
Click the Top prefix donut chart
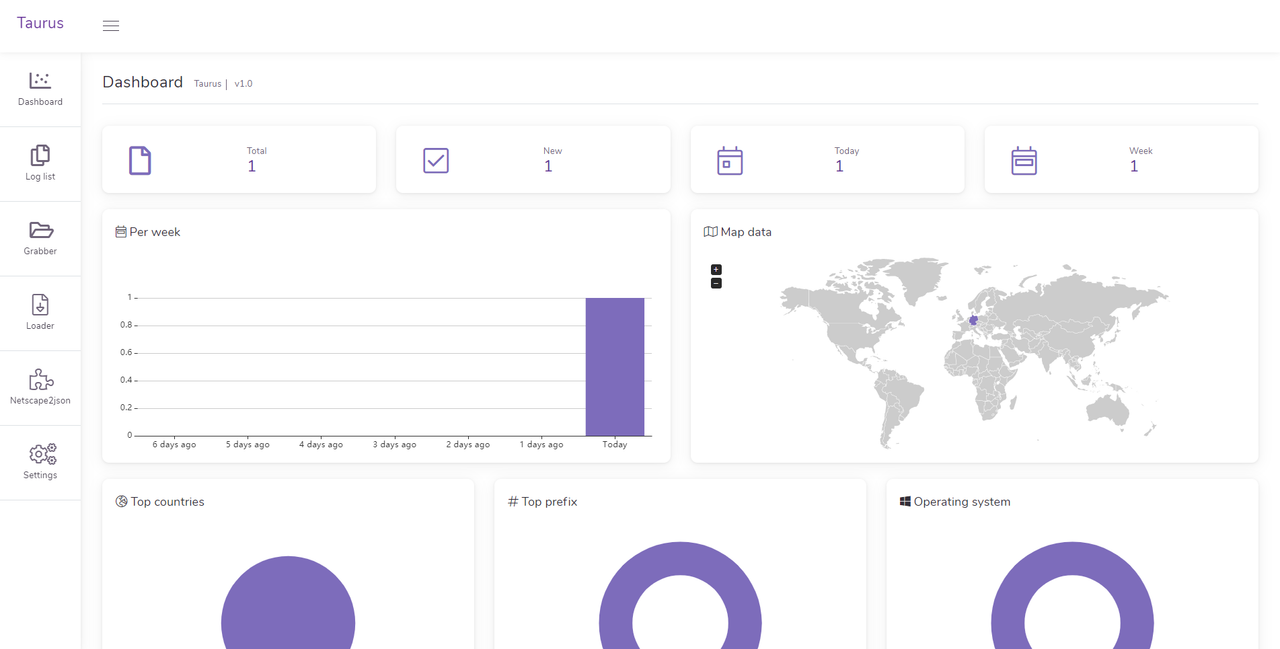pyautogui.click(x=680, y=596)
